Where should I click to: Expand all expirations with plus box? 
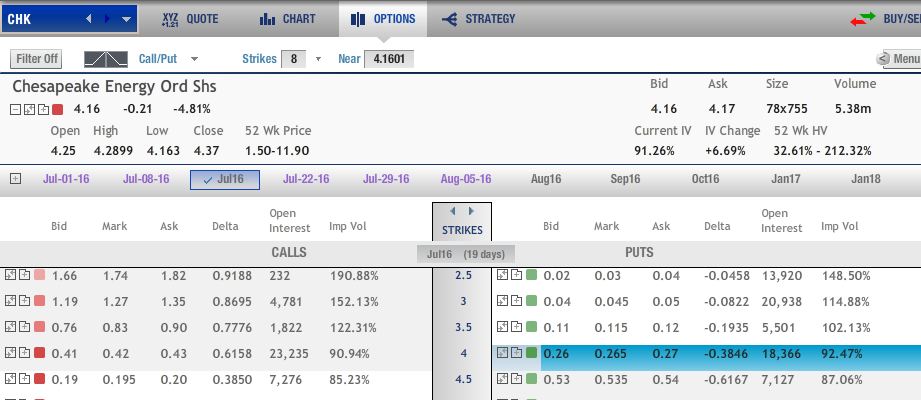point(15,179)
